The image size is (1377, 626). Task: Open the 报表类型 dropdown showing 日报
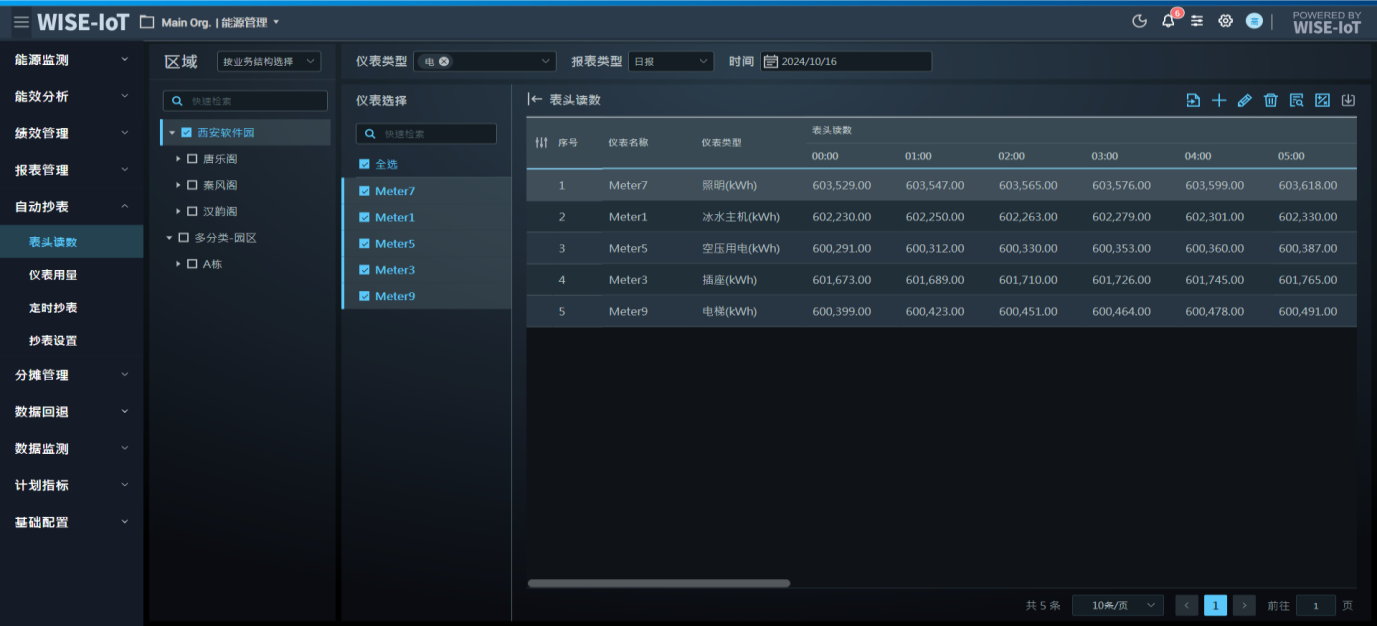pos(671,62)
